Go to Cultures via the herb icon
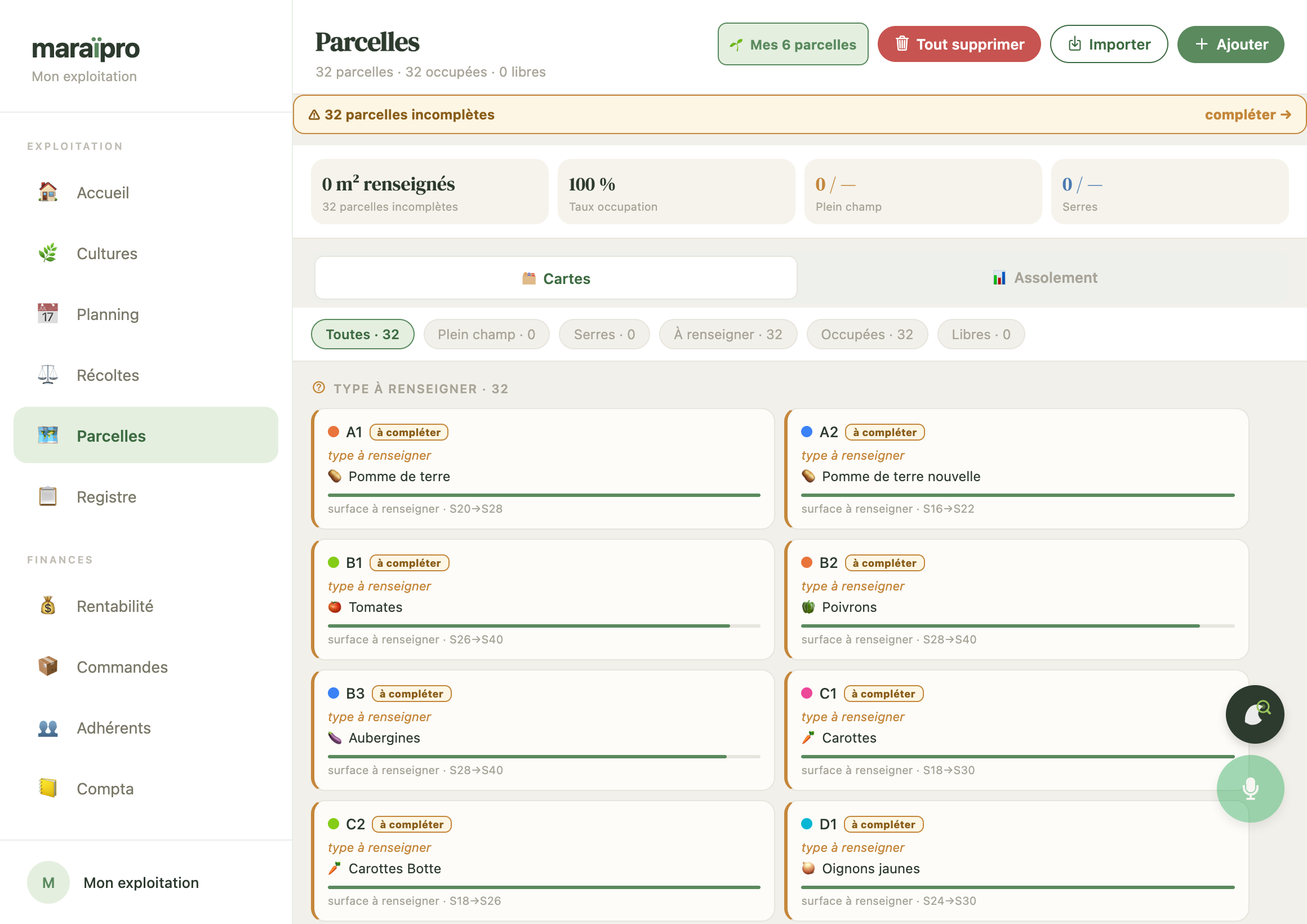This screenshot has width=1307, height=924. (48, 253)
